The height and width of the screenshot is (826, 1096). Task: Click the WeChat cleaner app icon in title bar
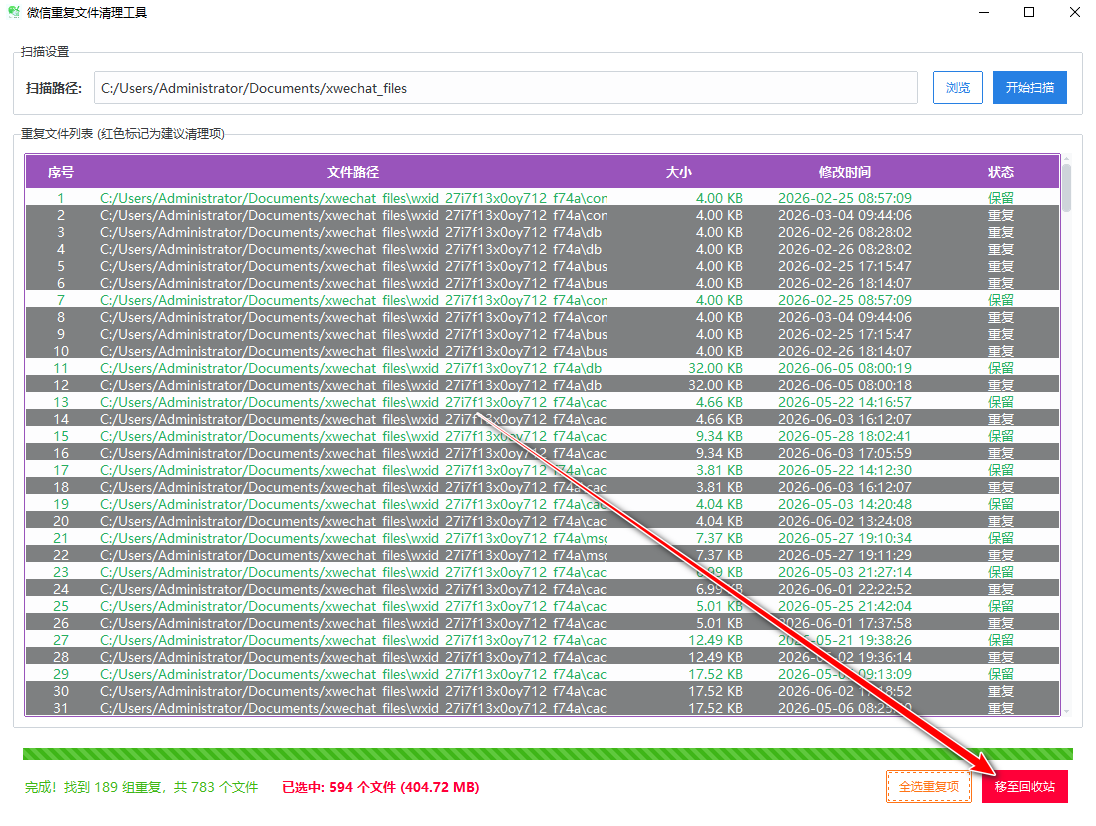(x=14, y=13)
